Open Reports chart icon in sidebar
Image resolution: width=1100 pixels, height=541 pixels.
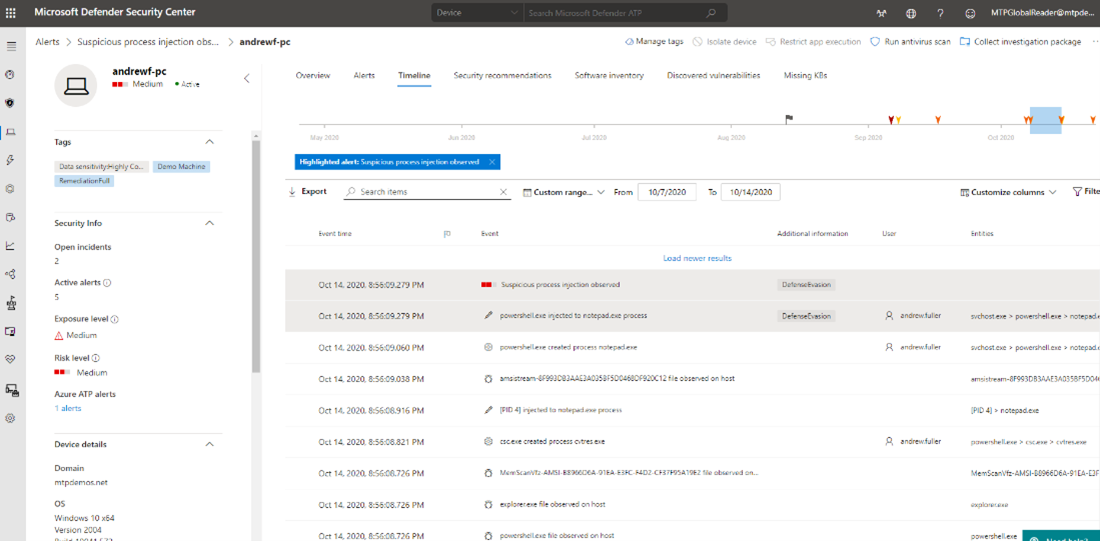point(11,246)
